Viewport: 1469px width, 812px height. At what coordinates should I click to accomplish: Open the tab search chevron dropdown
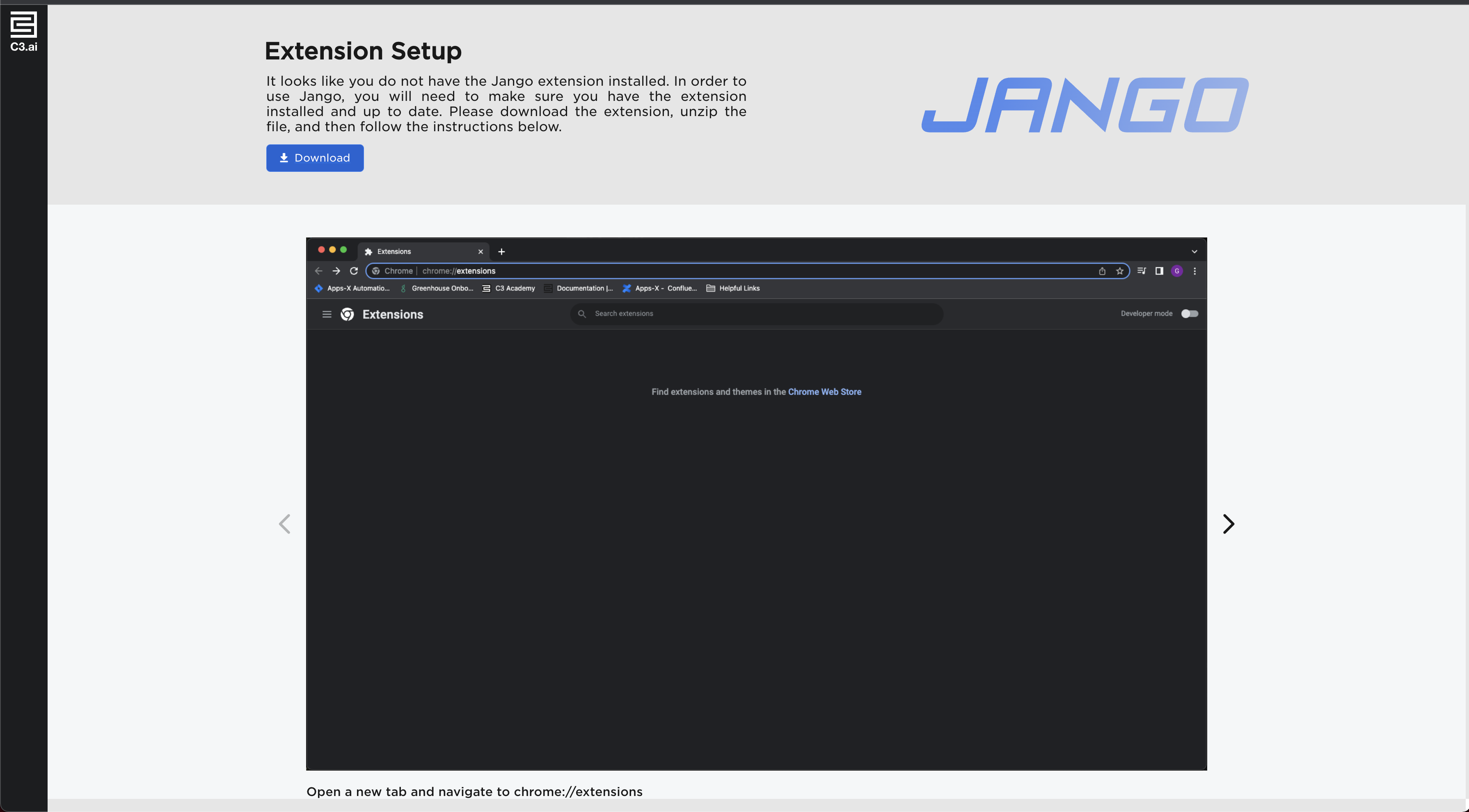[x=1195, y=251]
